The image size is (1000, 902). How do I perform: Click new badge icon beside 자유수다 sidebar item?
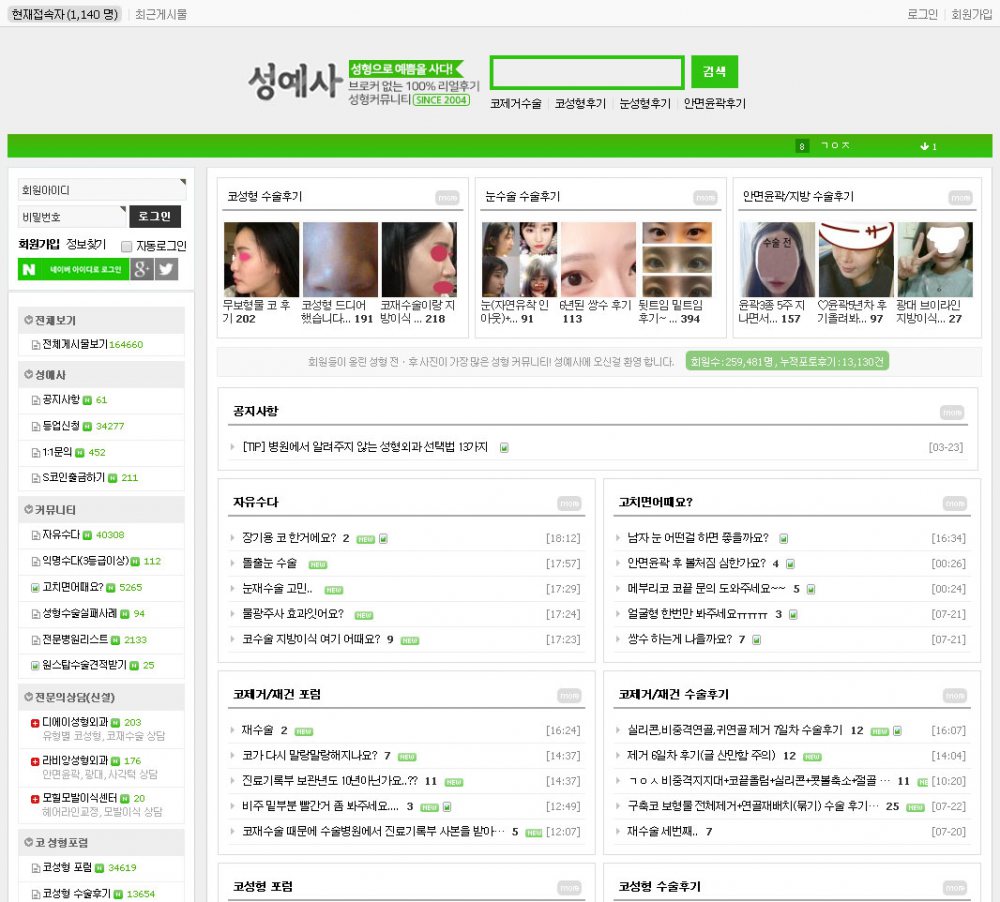87,535
